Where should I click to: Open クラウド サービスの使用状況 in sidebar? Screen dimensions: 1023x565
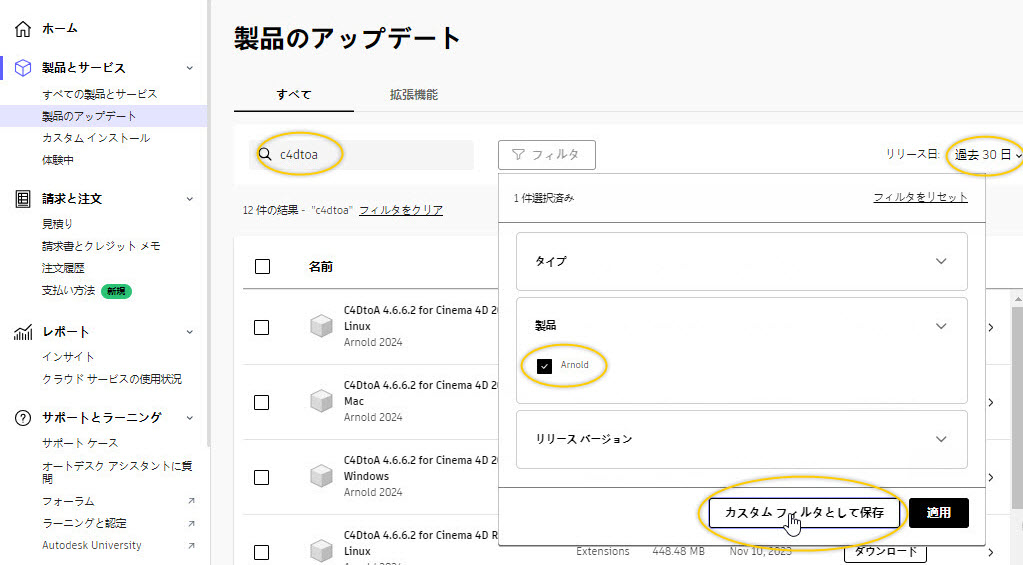tap(112, 379)
